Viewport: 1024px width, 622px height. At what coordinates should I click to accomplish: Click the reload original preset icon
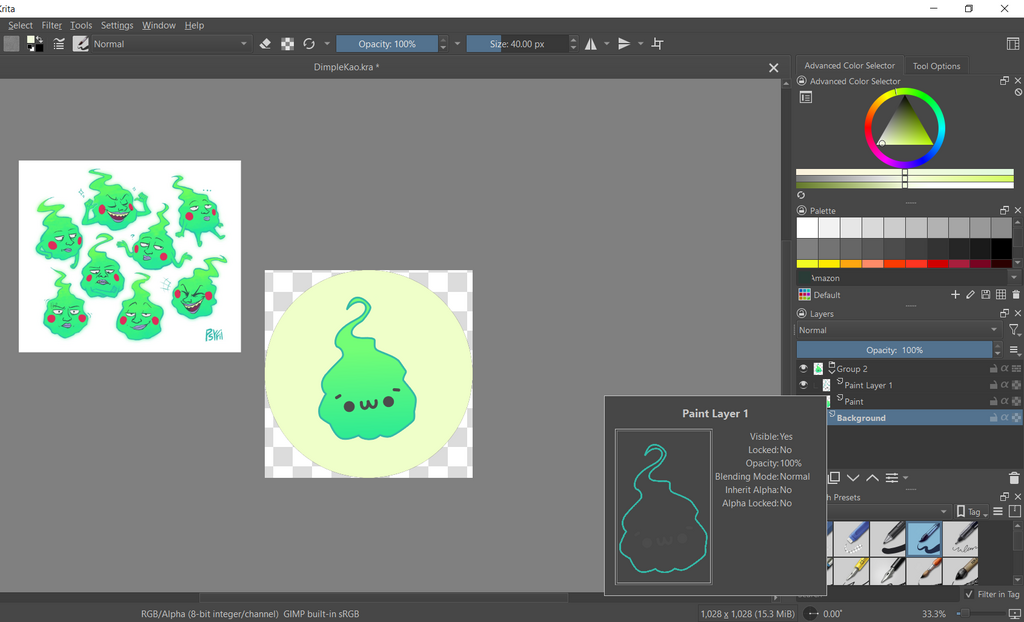pos(309,44)
